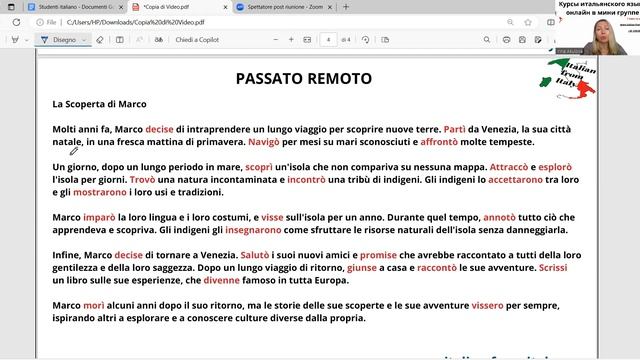The height and width of the screenshot is (360, 640).
Task: Click the red word giunse
Action: (x=362, y=268)
